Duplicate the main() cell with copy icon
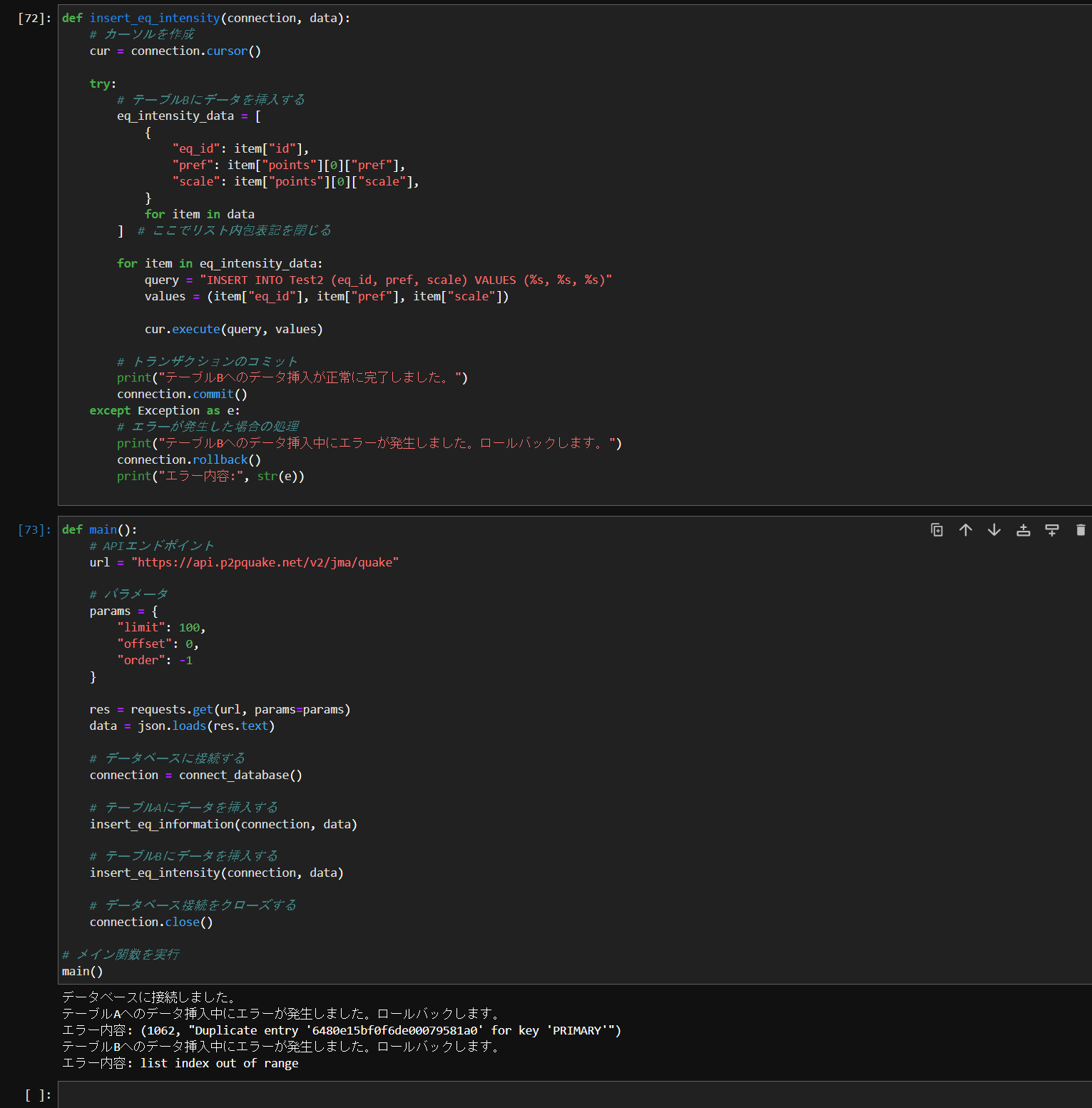 click(x=937, y=529)
